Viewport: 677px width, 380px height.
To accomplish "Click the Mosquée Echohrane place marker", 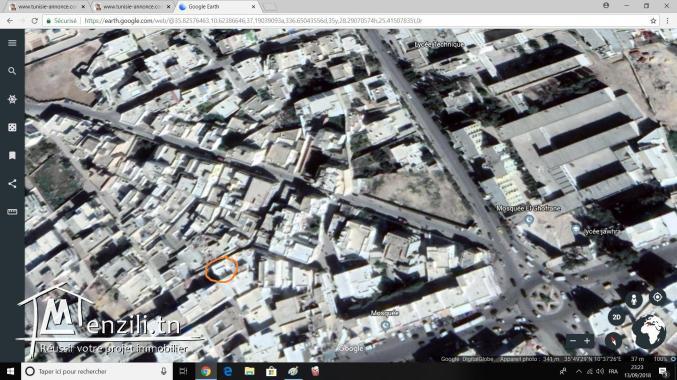I will 528,220.
